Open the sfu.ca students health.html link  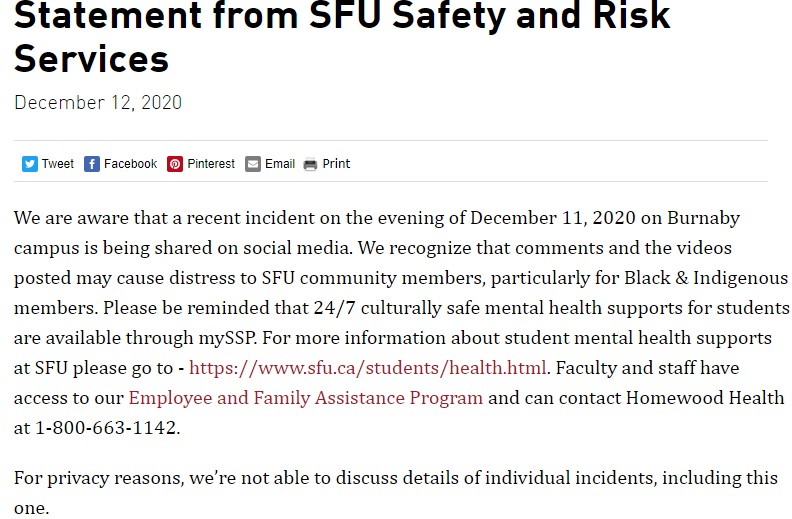[x=368, y=368]
